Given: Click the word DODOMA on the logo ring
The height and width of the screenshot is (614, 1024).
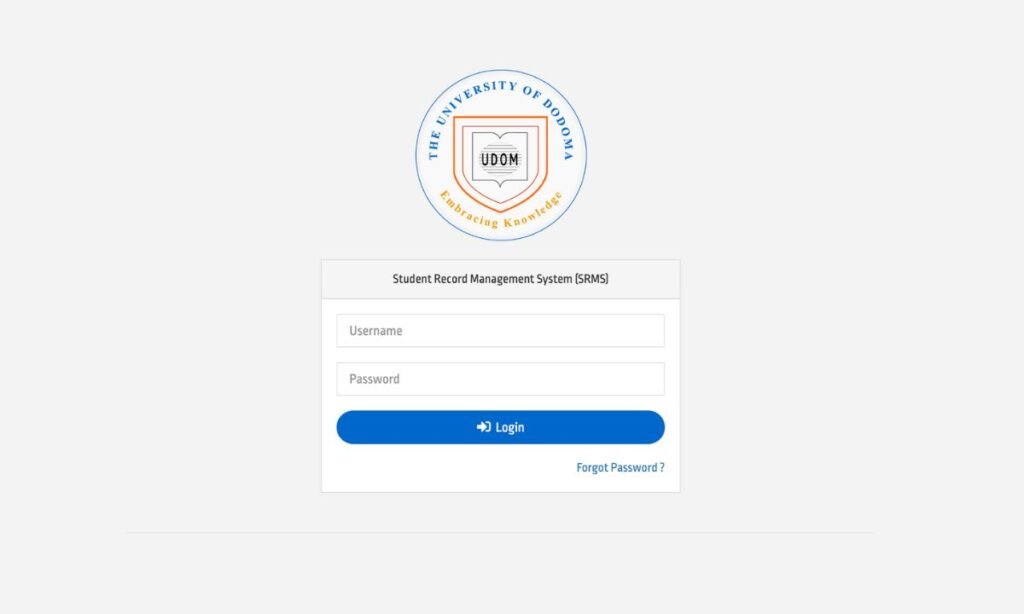Looking at the screenshot, I should coord(560,129).
